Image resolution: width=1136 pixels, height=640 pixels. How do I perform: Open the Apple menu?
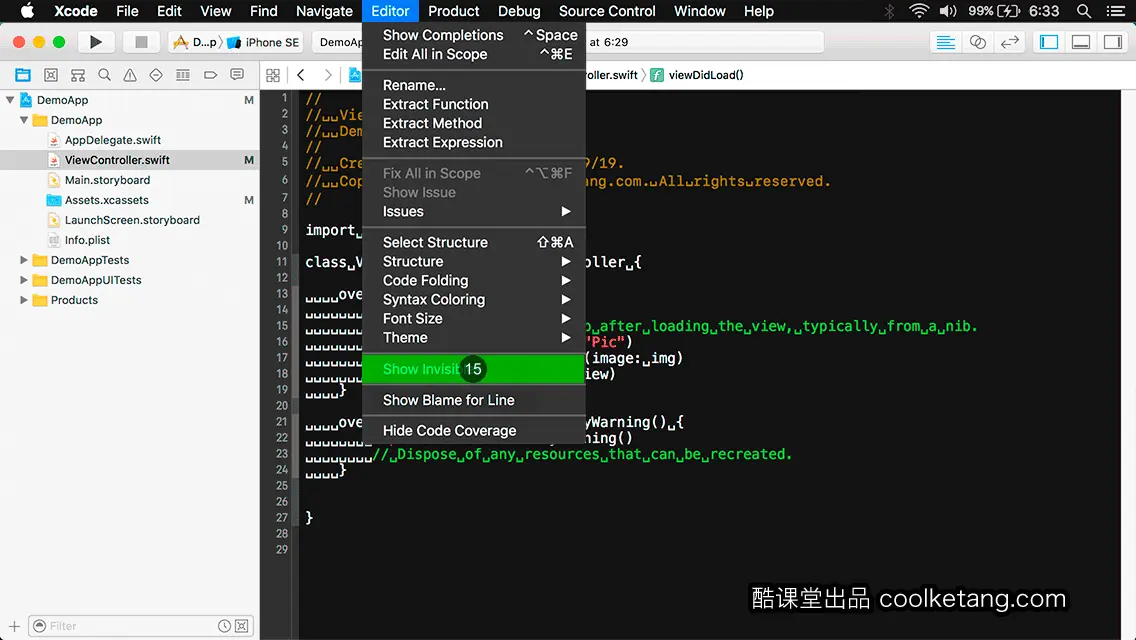[x=27, y=11]
